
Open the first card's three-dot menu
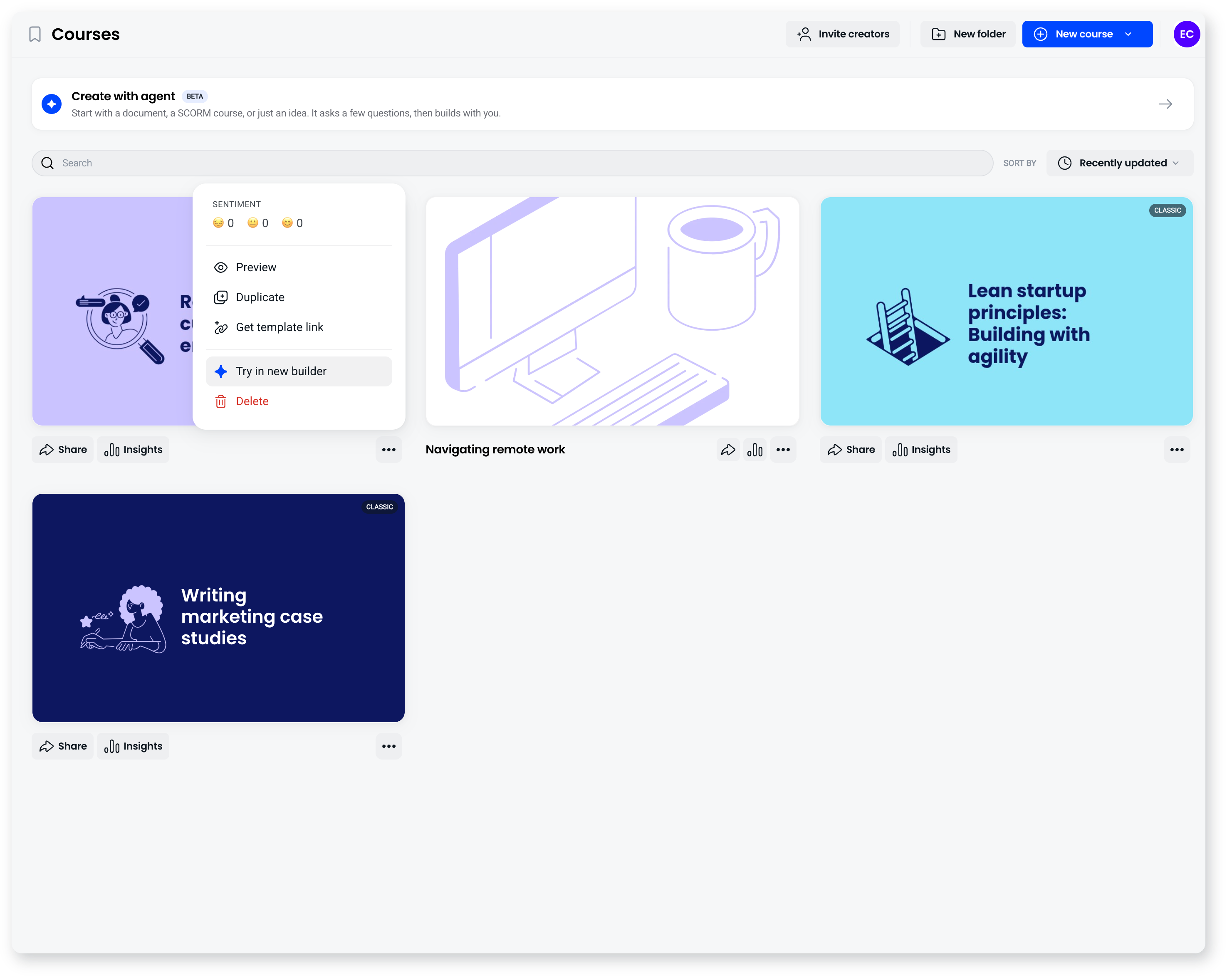click(388, 450)
